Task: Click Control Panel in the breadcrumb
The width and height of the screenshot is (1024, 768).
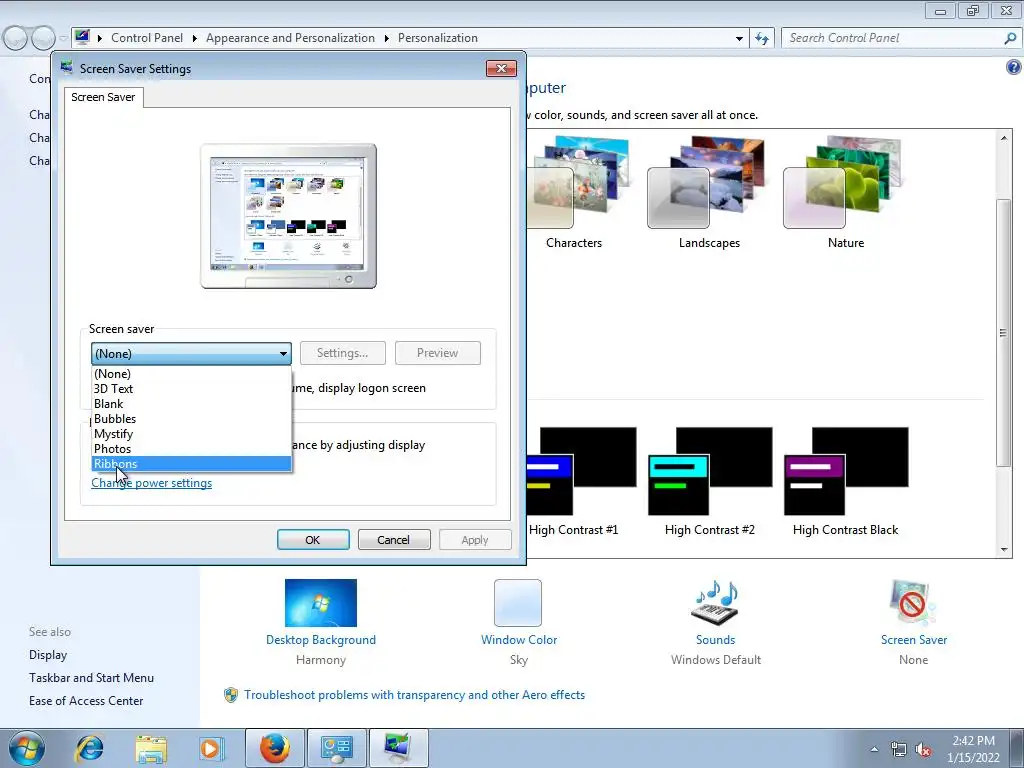Action: coord(147,38)
